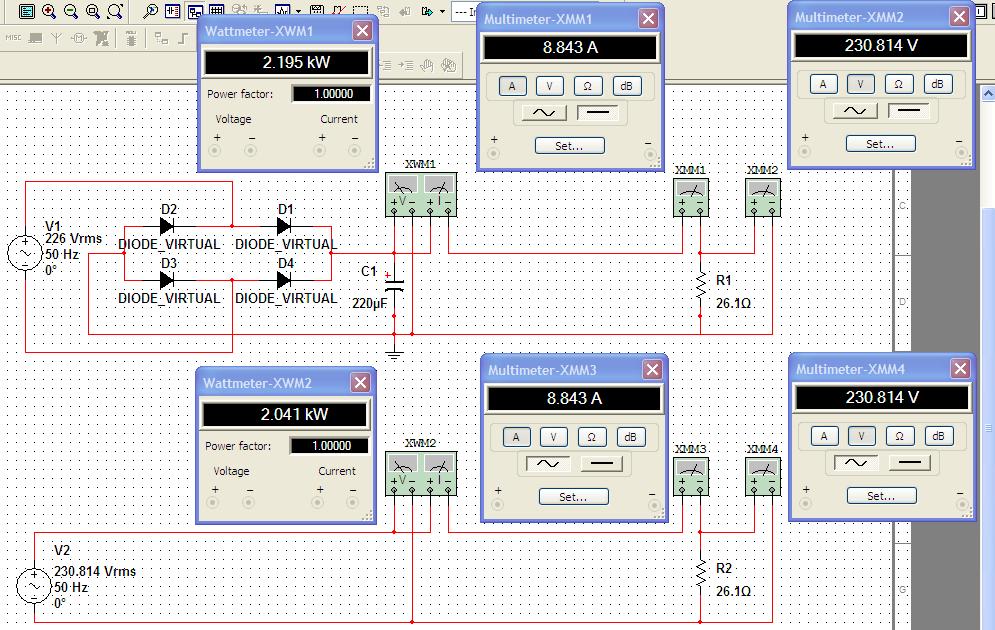Viewport: 995px width, 630px height.
Task: Click Wattmeter-XWM2 power factor value 1.00000
Action: [331, 446]
